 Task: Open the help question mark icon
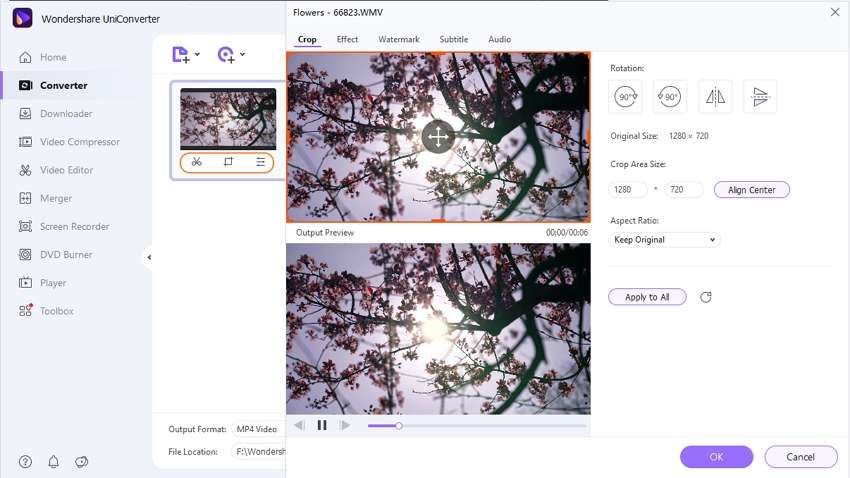pyautogui.click(x=25, y=462)
